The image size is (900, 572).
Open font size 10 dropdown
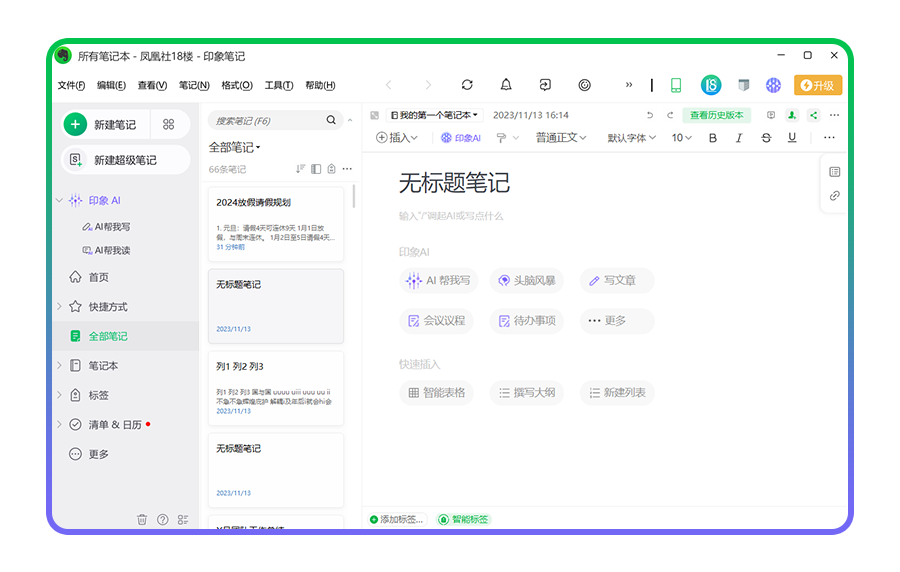pyautogui.click(x=681, y=138)
